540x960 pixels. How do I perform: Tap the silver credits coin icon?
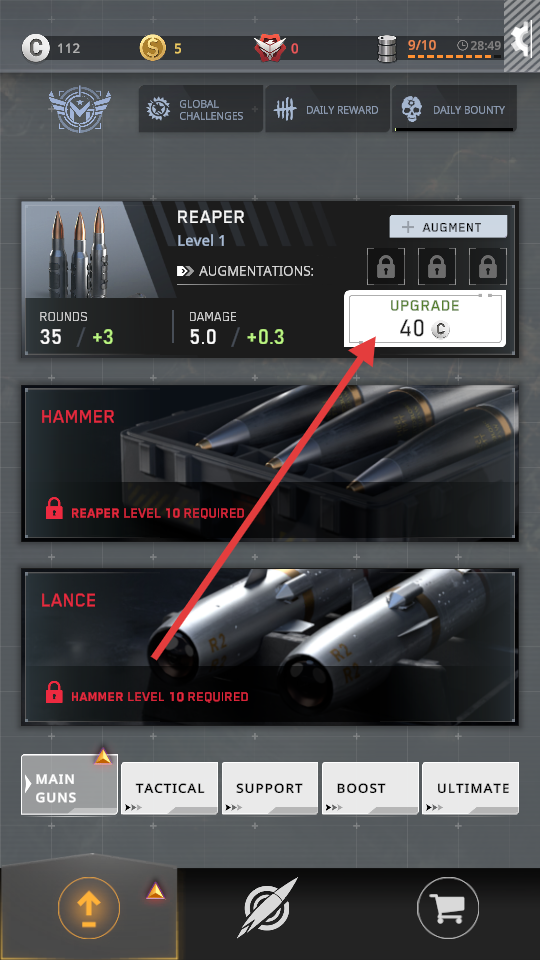(x=35, y=48)
